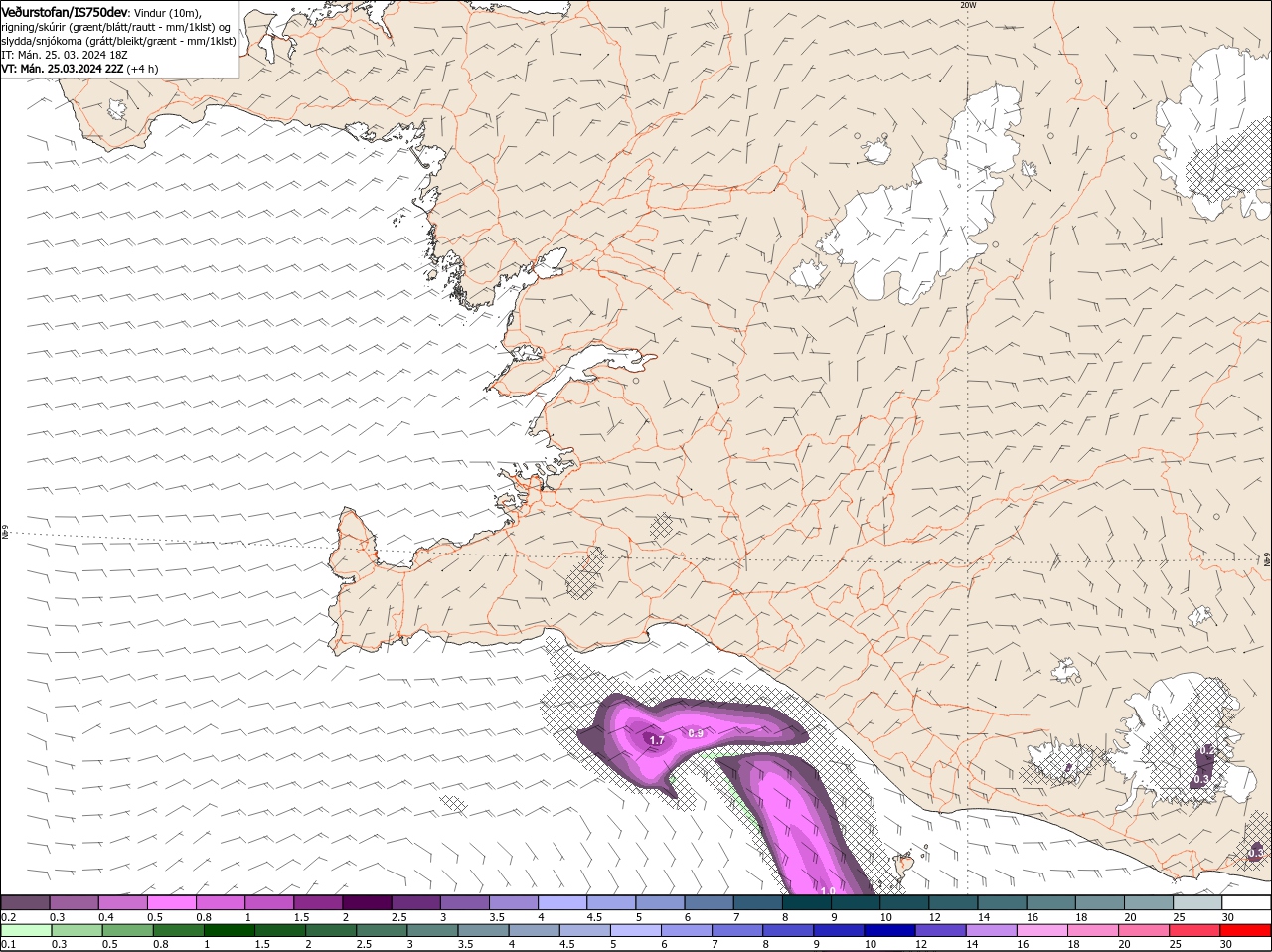Pick the upper legend row's 0.8 swatch
The height and width of the screenshot is (952, 1272).
pyautogui.click(x=220, y=902)
